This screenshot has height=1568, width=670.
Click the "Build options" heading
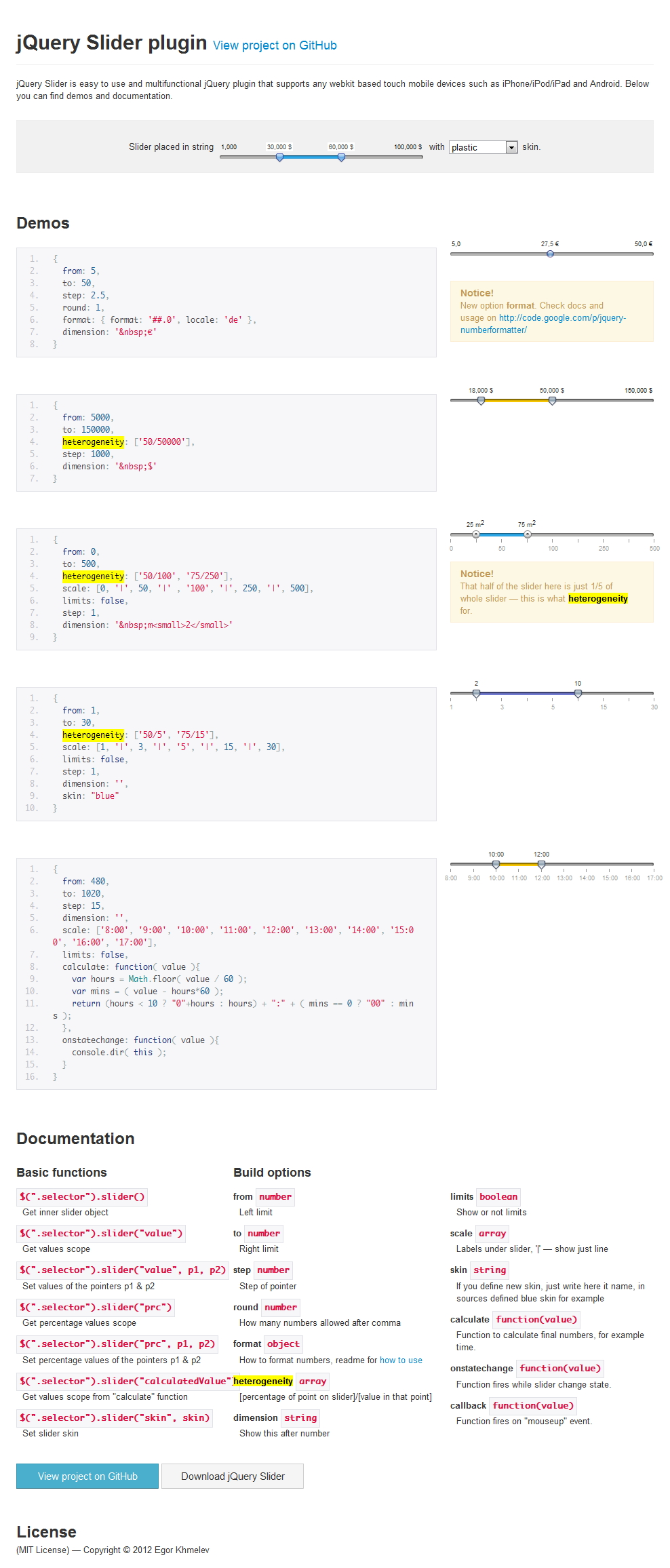(x=272, y=1173)
